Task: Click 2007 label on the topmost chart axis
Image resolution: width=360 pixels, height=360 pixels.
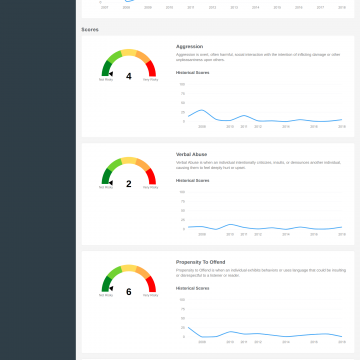Action: coord(105,8)
